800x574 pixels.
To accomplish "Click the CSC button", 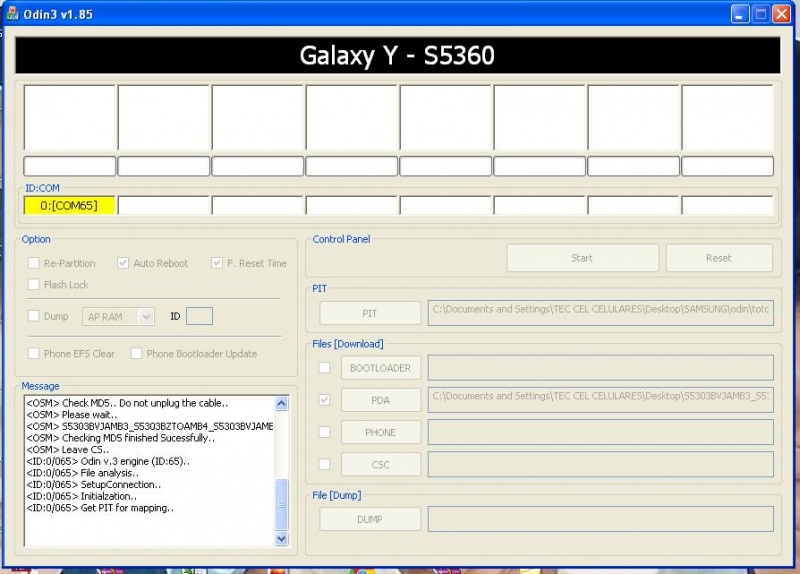I will [381, 464].
